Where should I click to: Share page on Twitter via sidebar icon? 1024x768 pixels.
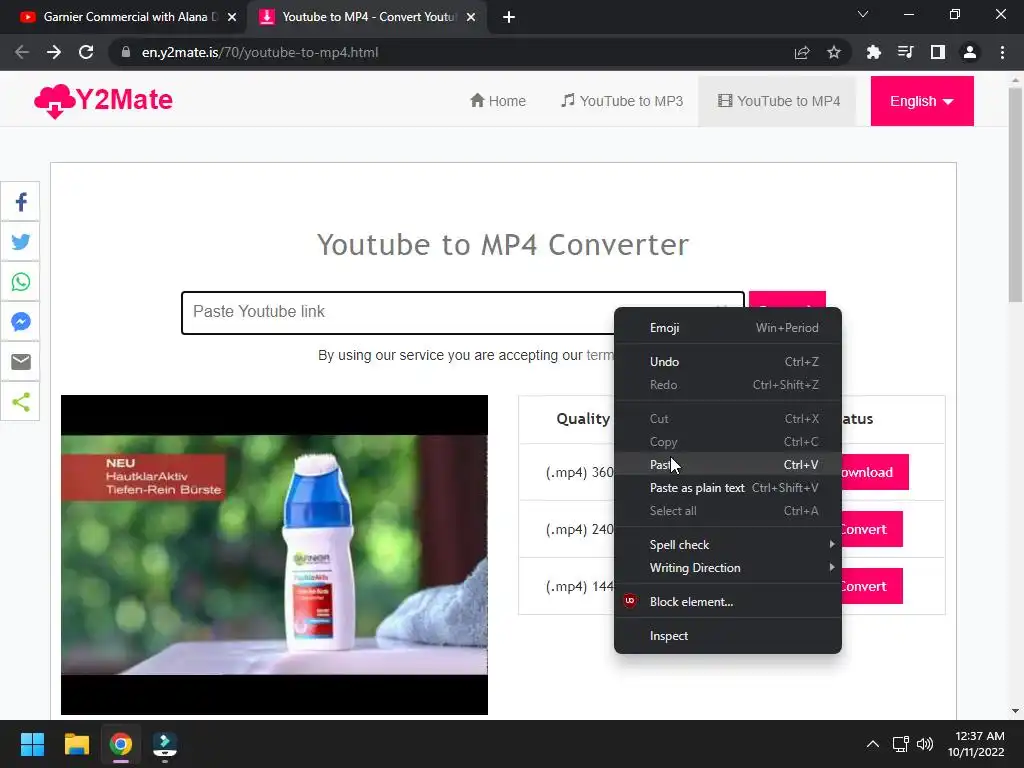click(20, 242)
